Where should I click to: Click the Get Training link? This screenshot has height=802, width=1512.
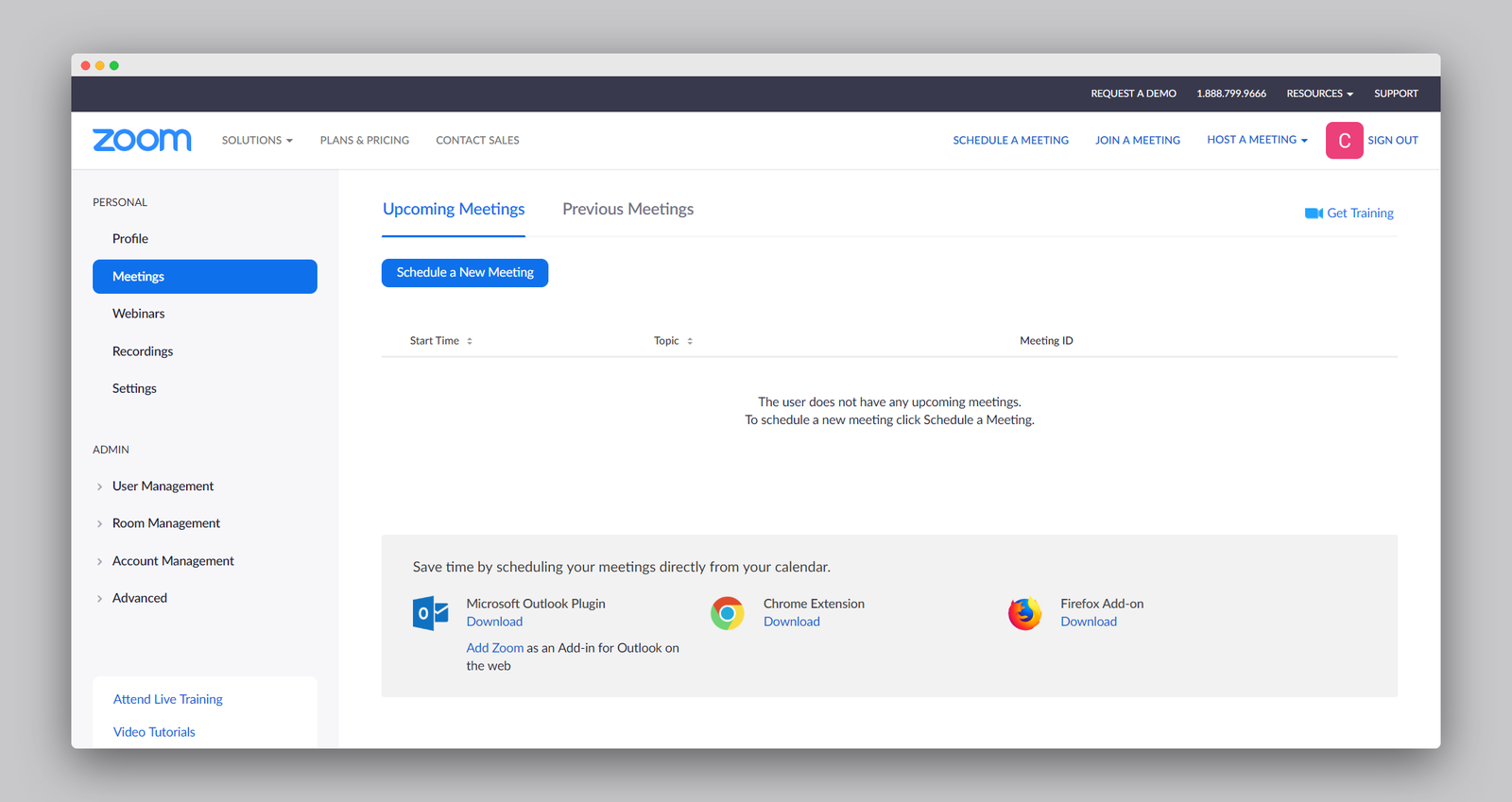pos(1360,213)
